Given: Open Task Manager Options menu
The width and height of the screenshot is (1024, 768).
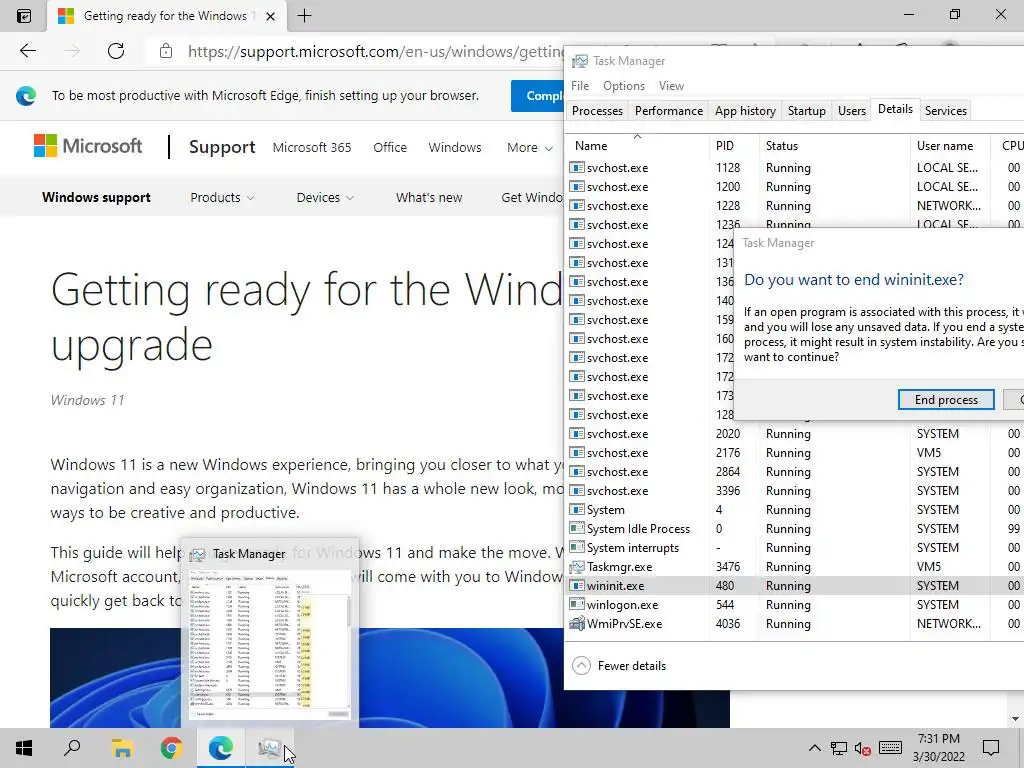Looking at the screenshot, I should (624, 86).
